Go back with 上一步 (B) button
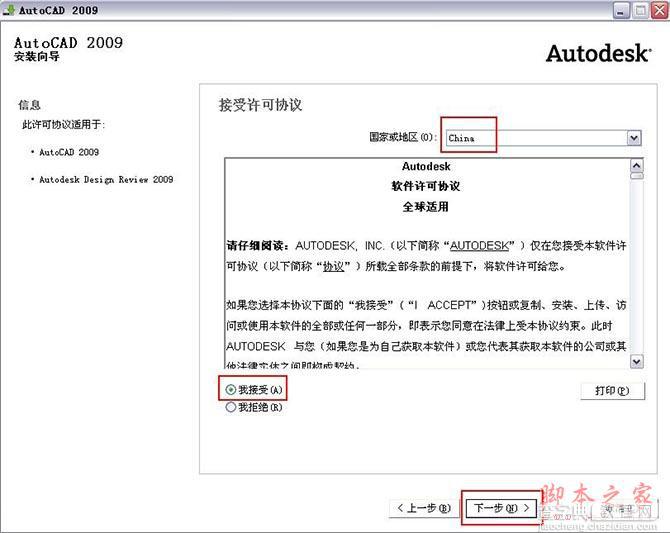This screenshot has height=533, width=670. click(x=424, y=508)
